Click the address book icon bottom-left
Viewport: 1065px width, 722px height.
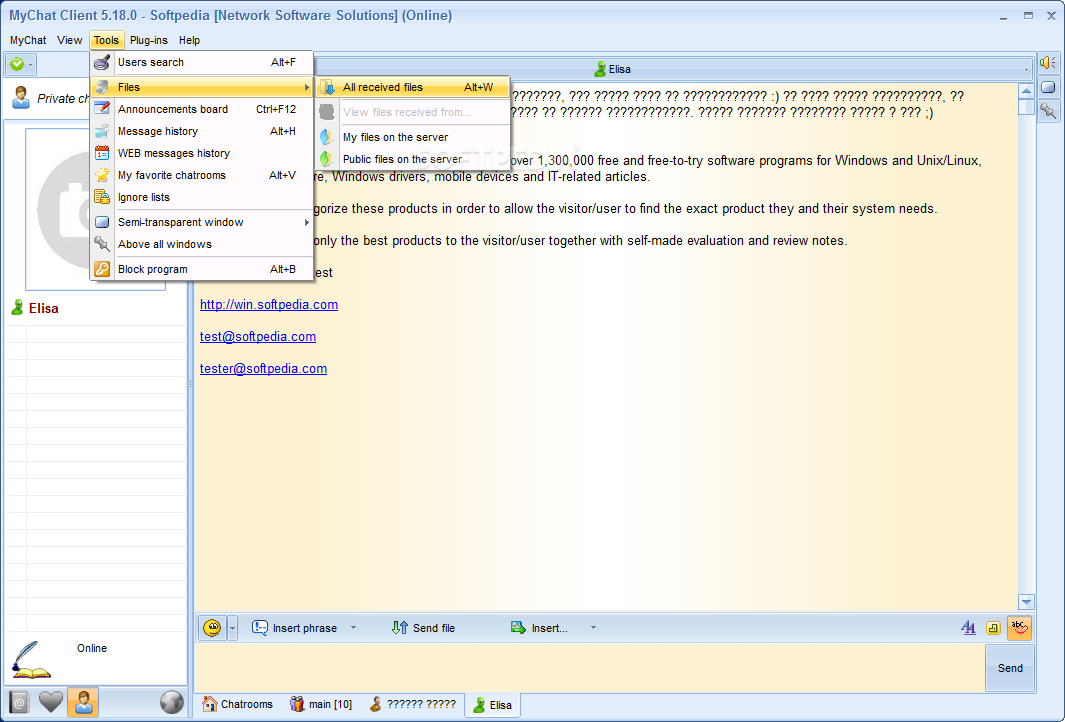pos(19,702)
